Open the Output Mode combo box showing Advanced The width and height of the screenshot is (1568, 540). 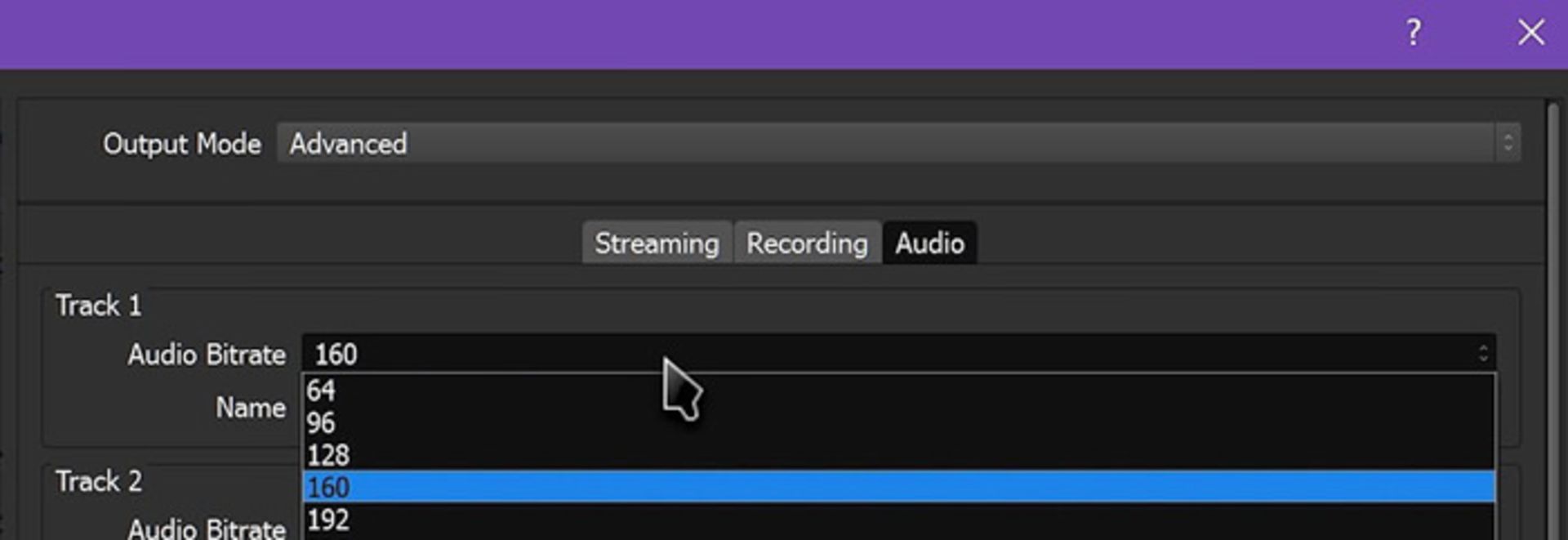898,144
